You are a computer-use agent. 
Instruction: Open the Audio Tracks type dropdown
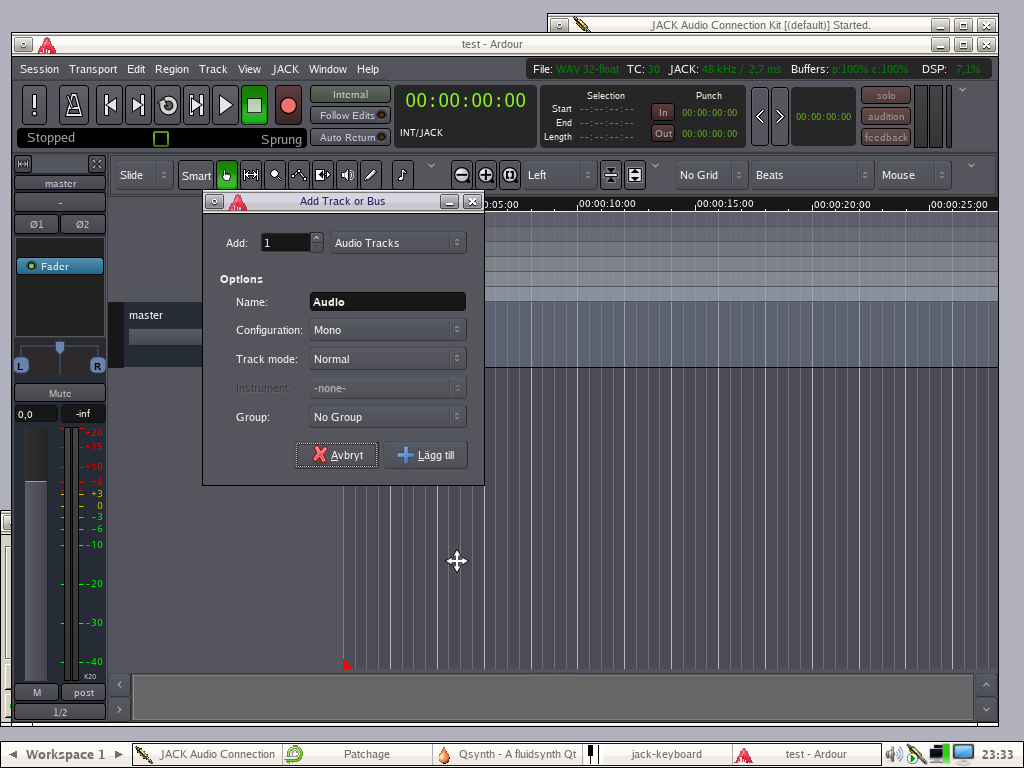point(398,243)
